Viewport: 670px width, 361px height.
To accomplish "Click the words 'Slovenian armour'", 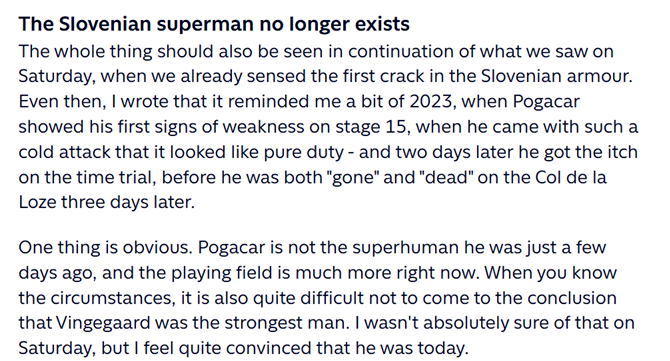I will pyautogui.click(x=556, y=76).
